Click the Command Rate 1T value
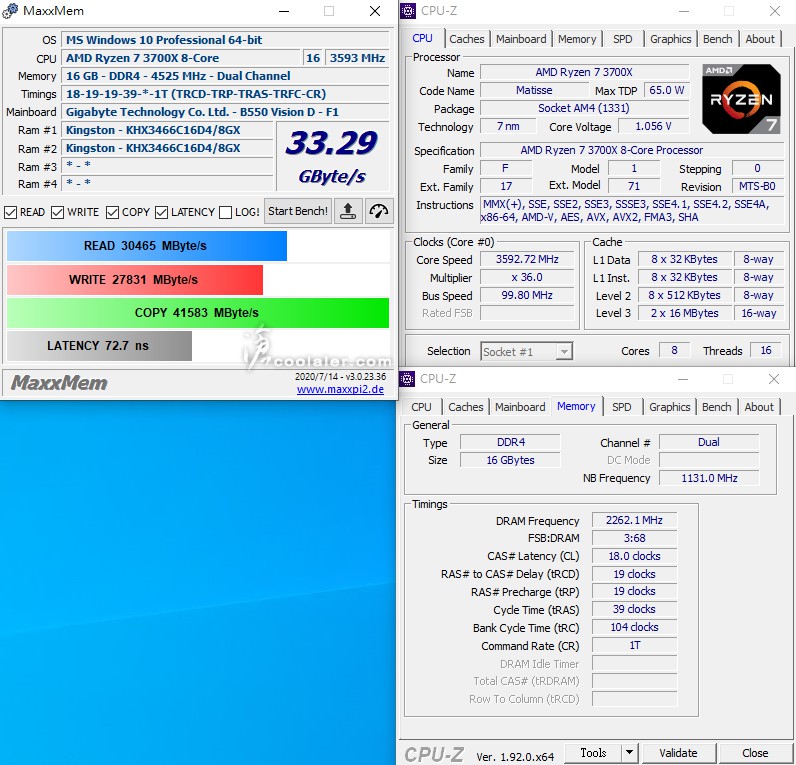796x765 pixels. click(634, 646)
